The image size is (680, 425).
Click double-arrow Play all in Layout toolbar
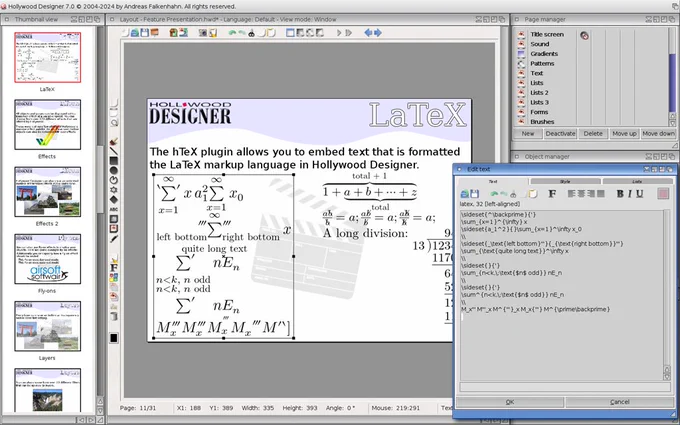pos(348,33)
